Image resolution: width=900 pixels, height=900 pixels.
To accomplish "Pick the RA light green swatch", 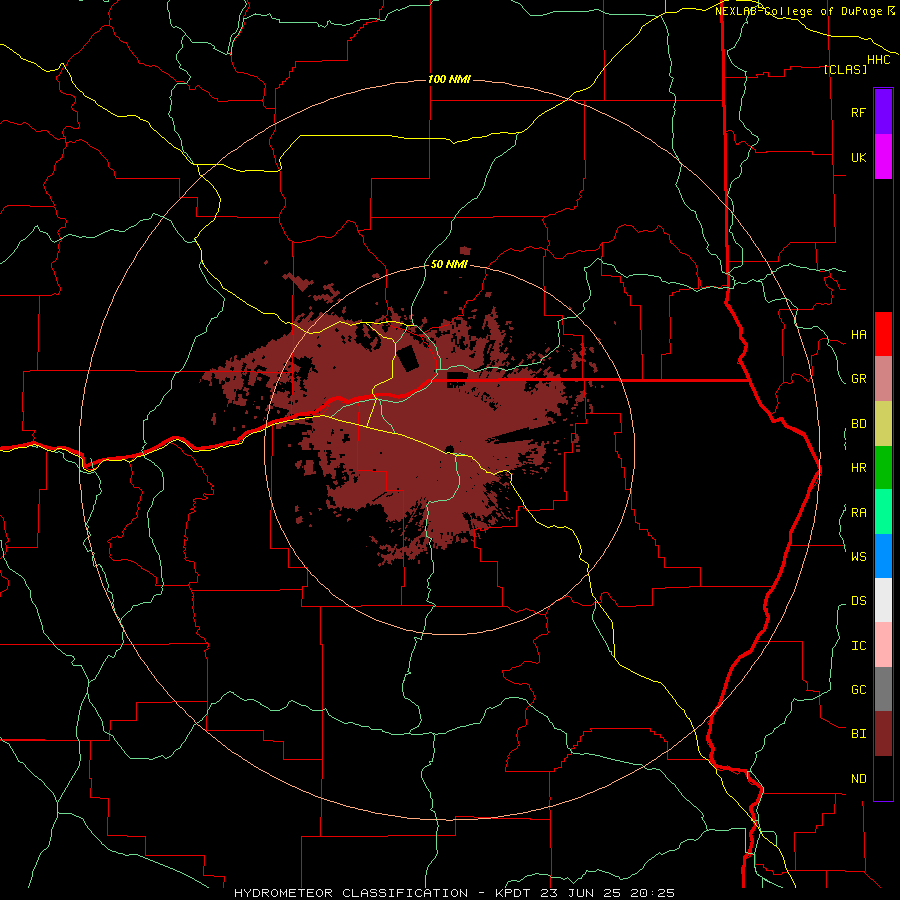I will [x=883, y=512].
